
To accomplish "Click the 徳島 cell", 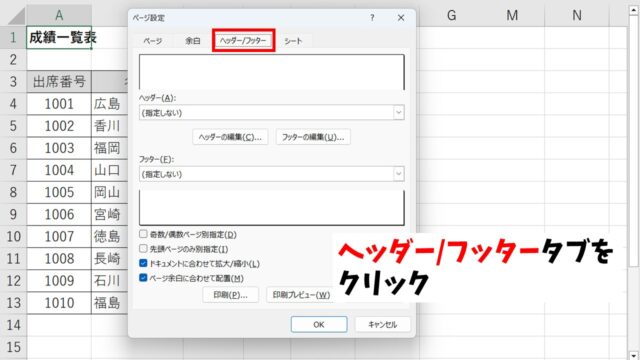I will click(109, 237).
